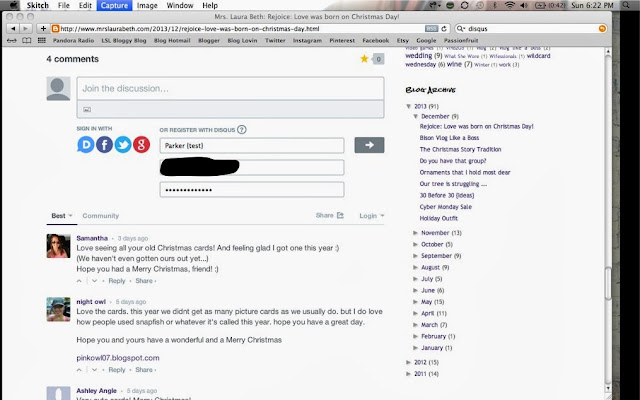
Task: Collapse the 2013 archive year
Action: pos(409,106)
